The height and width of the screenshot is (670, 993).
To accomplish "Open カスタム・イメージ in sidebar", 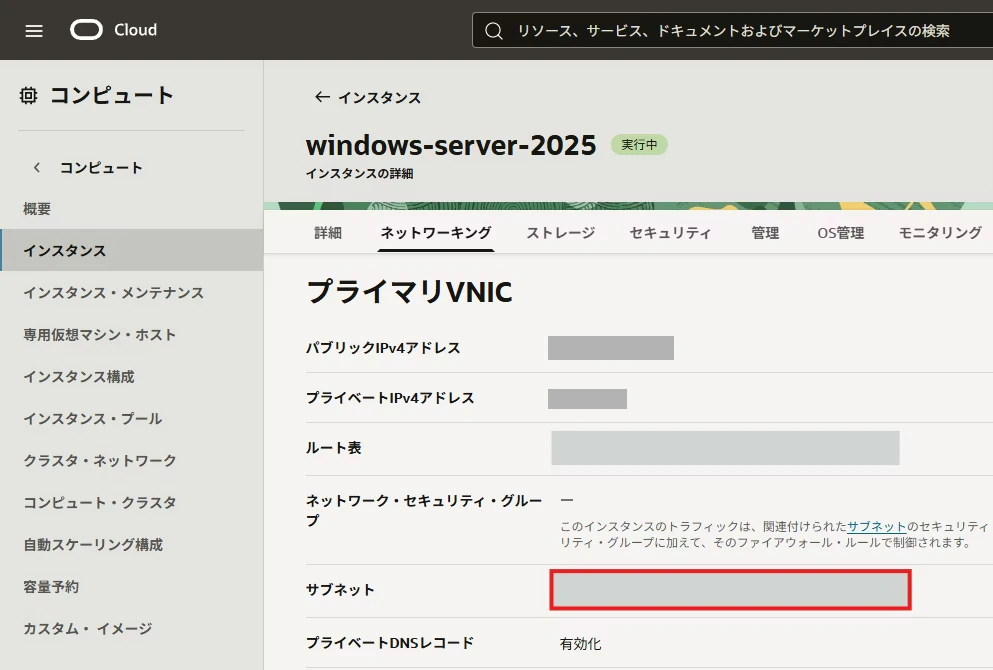I will point(87,629).
